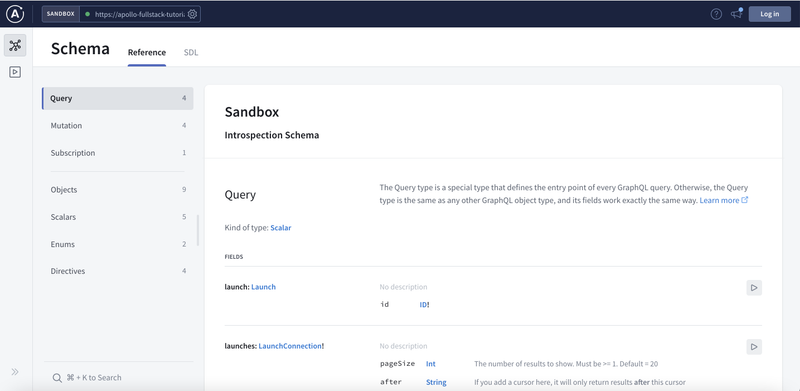Image resolution: width=800 pixels, height=391 pixels.
Task: Open the ID type link
Action: click(423, 305)
